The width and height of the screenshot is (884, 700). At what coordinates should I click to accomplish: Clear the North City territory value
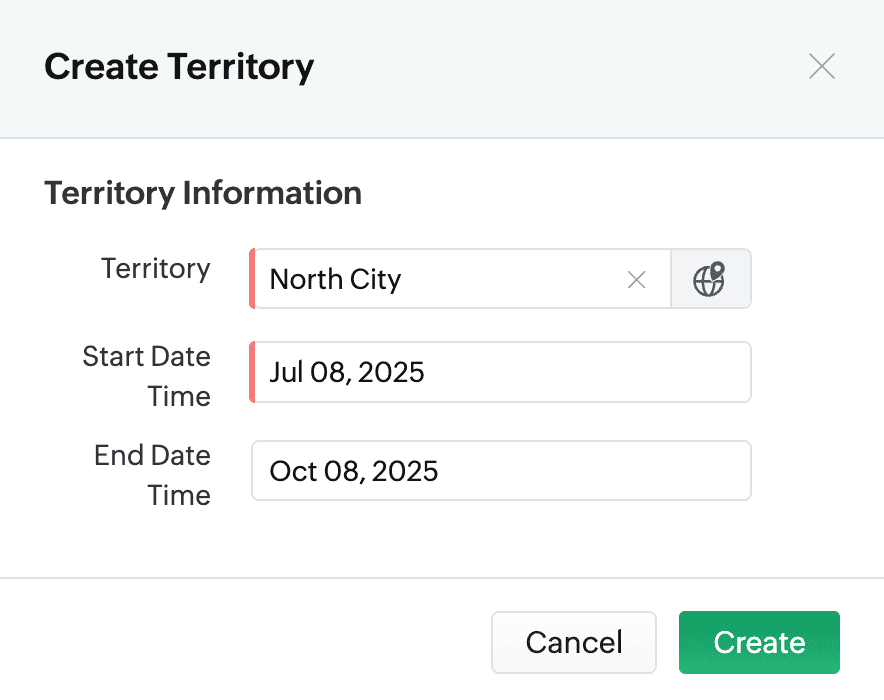click(x=636, y=280)
